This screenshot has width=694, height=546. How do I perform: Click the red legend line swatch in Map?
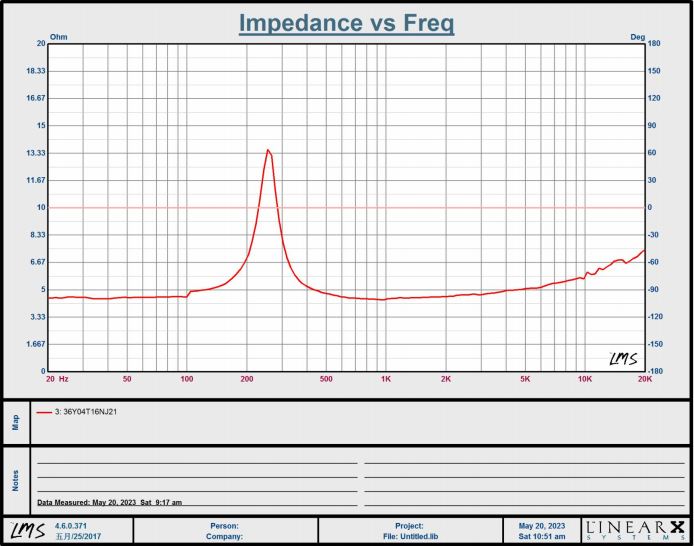click(44, 412)
